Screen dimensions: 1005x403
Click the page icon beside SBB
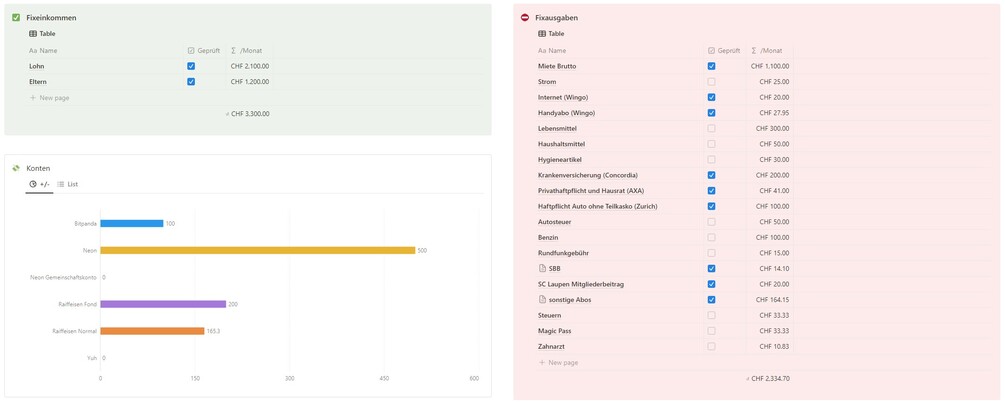542,268
